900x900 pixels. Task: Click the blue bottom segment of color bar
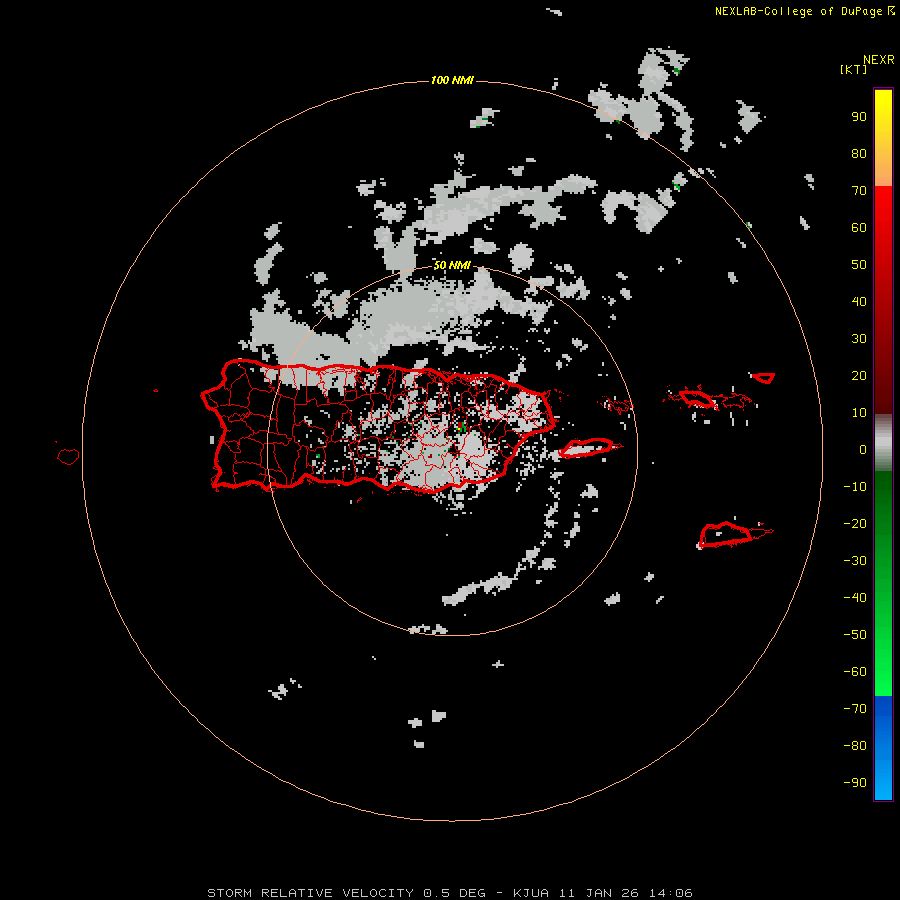883,748
